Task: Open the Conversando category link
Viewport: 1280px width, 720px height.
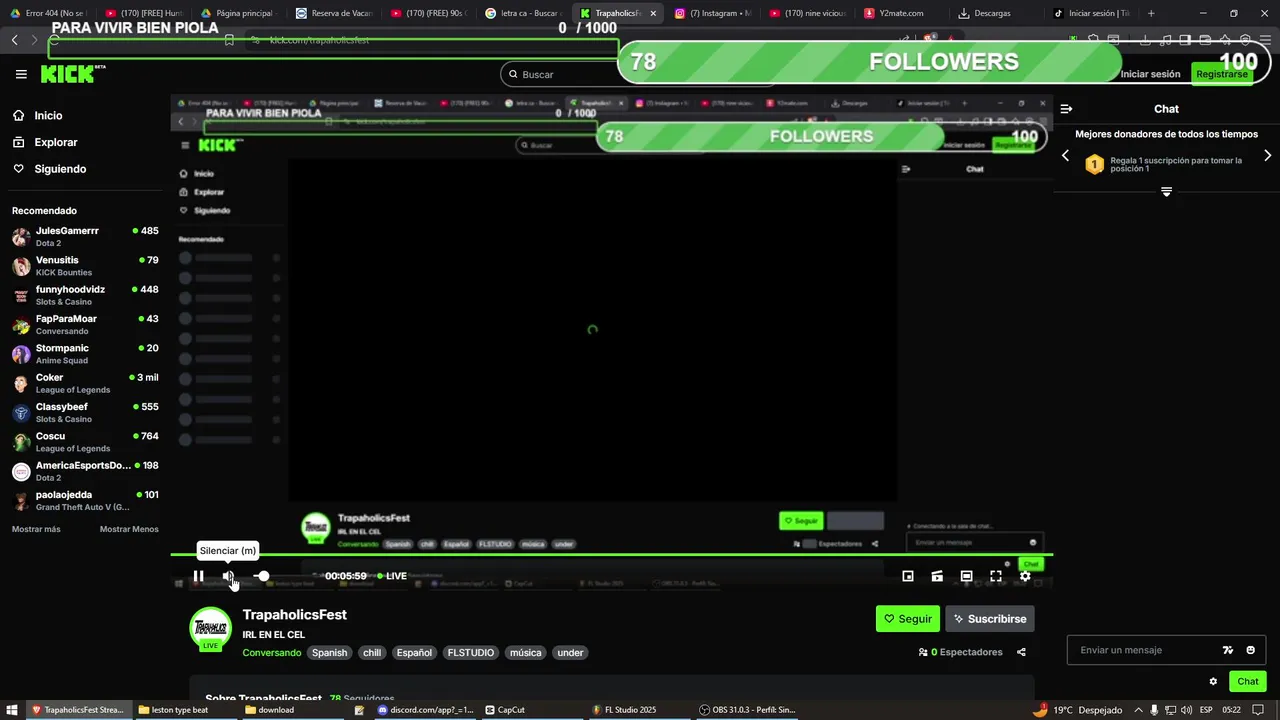Action: point(272,653)
